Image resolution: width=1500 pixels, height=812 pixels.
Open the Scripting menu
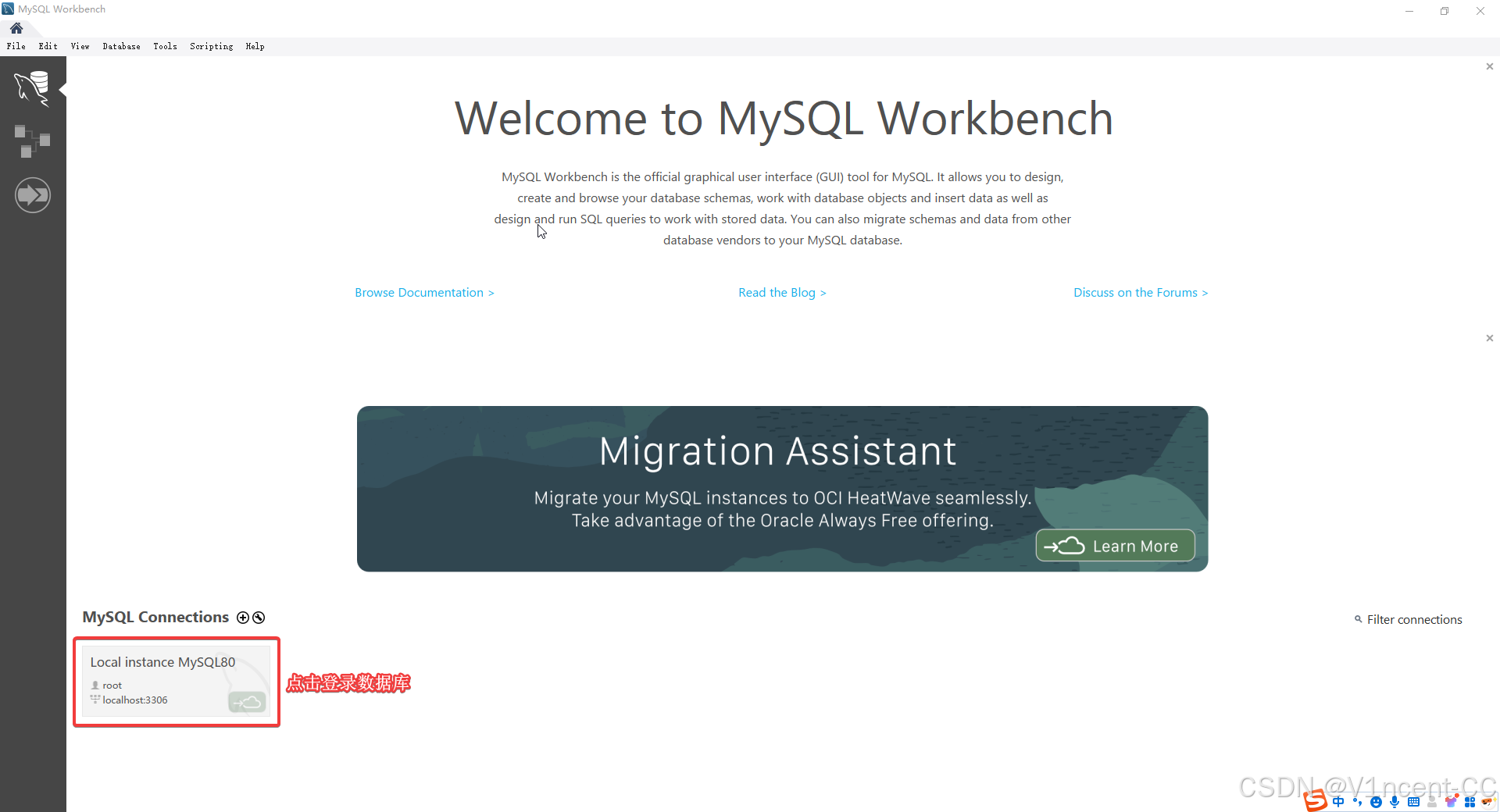pos(211,46)
